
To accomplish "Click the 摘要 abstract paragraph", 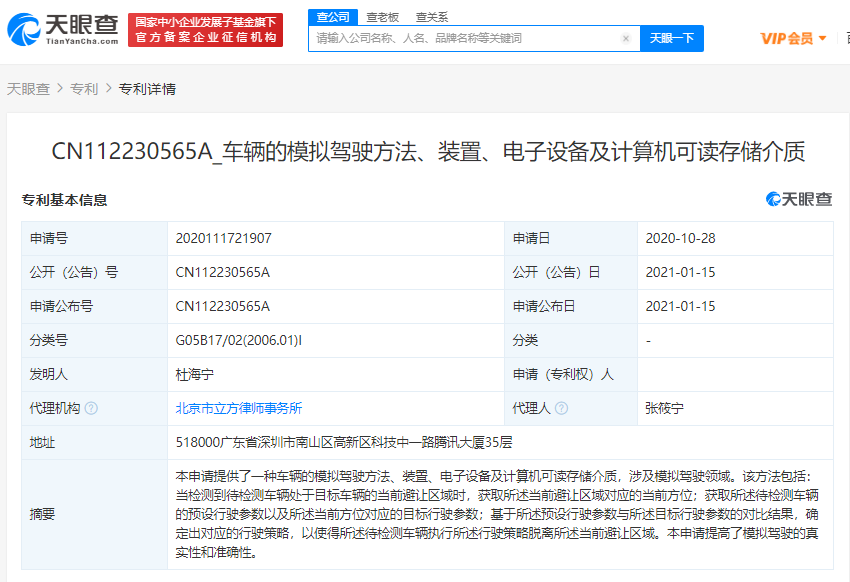I will (497, 514).
